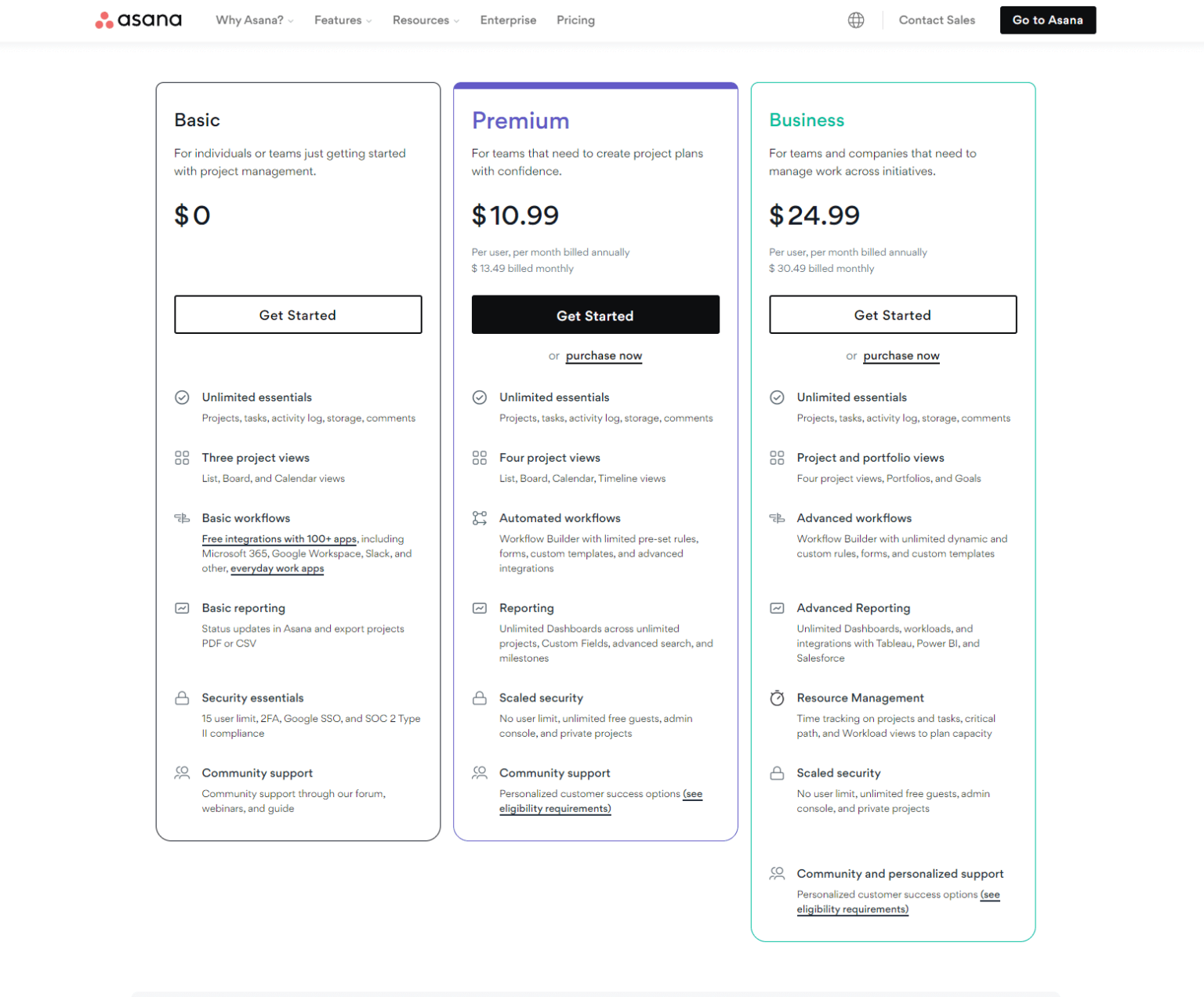Open the everyday work apps link
Image resolution: width=1204 pixels, height=997 pixels.
point(277,568)
